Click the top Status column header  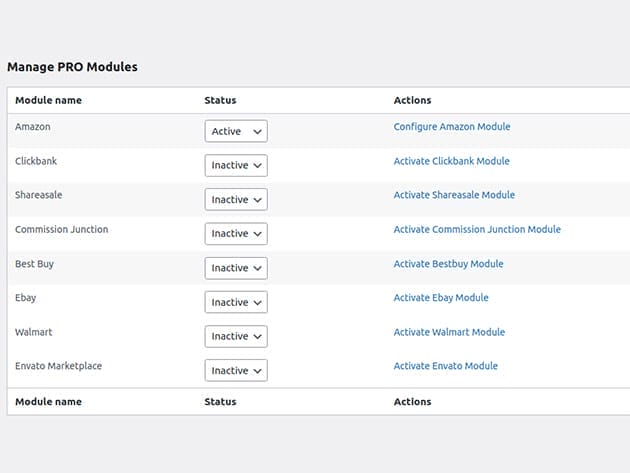coord(220,100)
